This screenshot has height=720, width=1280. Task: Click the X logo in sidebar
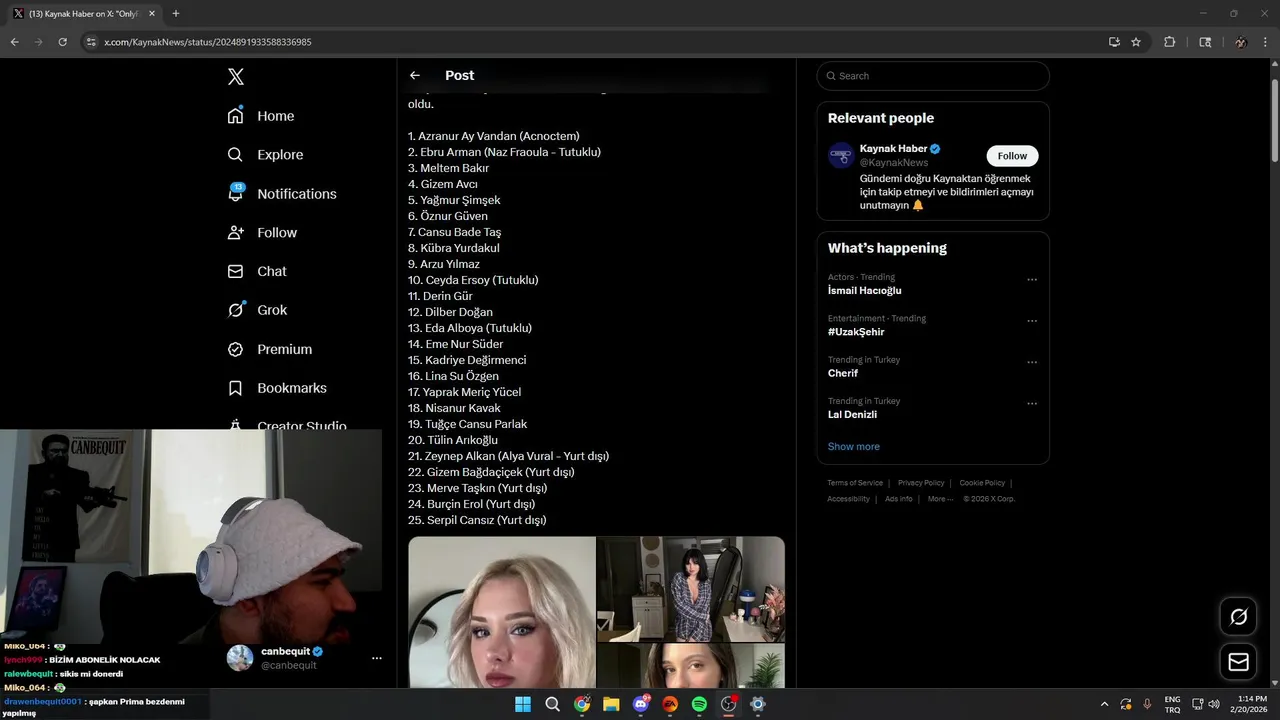coord(235,77)
